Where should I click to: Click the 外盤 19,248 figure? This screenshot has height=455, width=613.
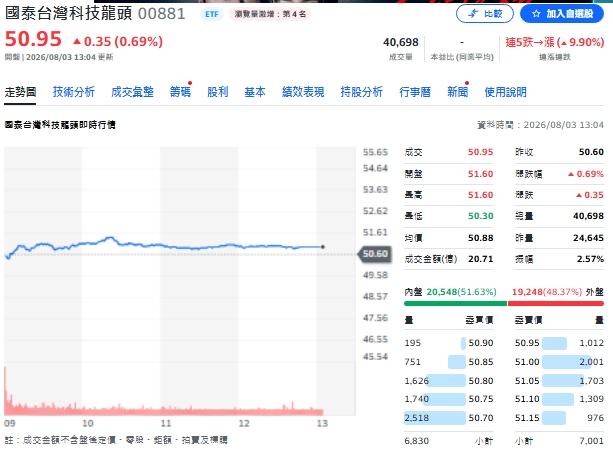coord(527,292)
